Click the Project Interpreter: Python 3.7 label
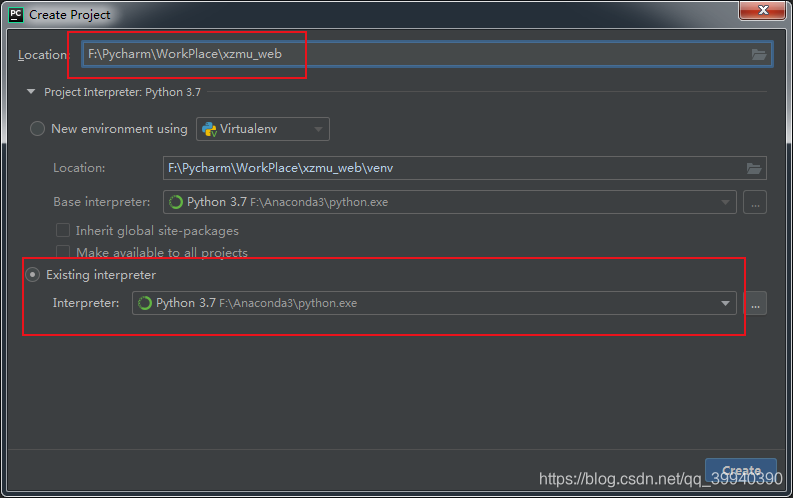 pos(122,92)
